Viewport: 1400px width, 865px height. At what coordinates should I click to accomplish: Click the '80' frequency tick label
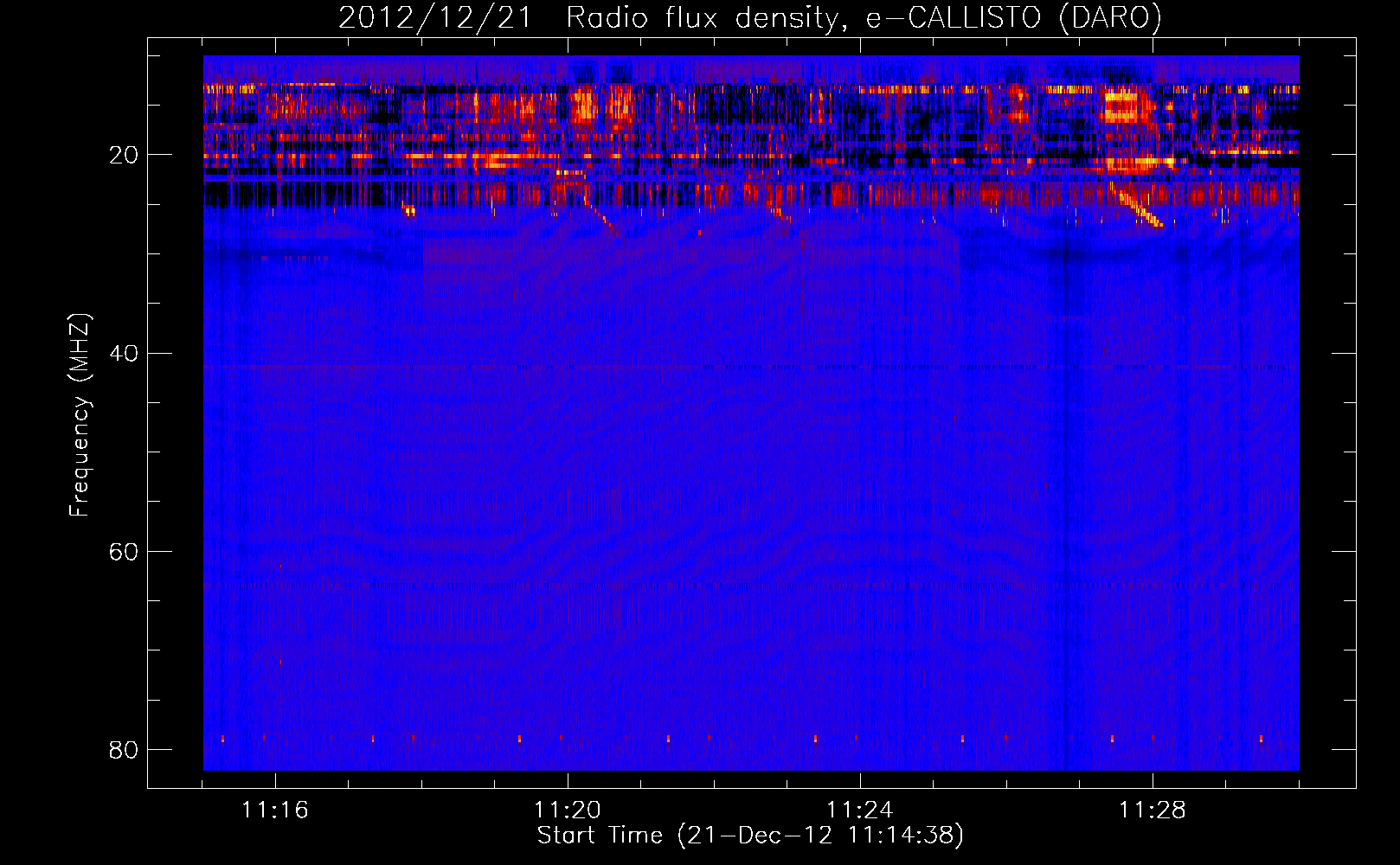[124, 749]
